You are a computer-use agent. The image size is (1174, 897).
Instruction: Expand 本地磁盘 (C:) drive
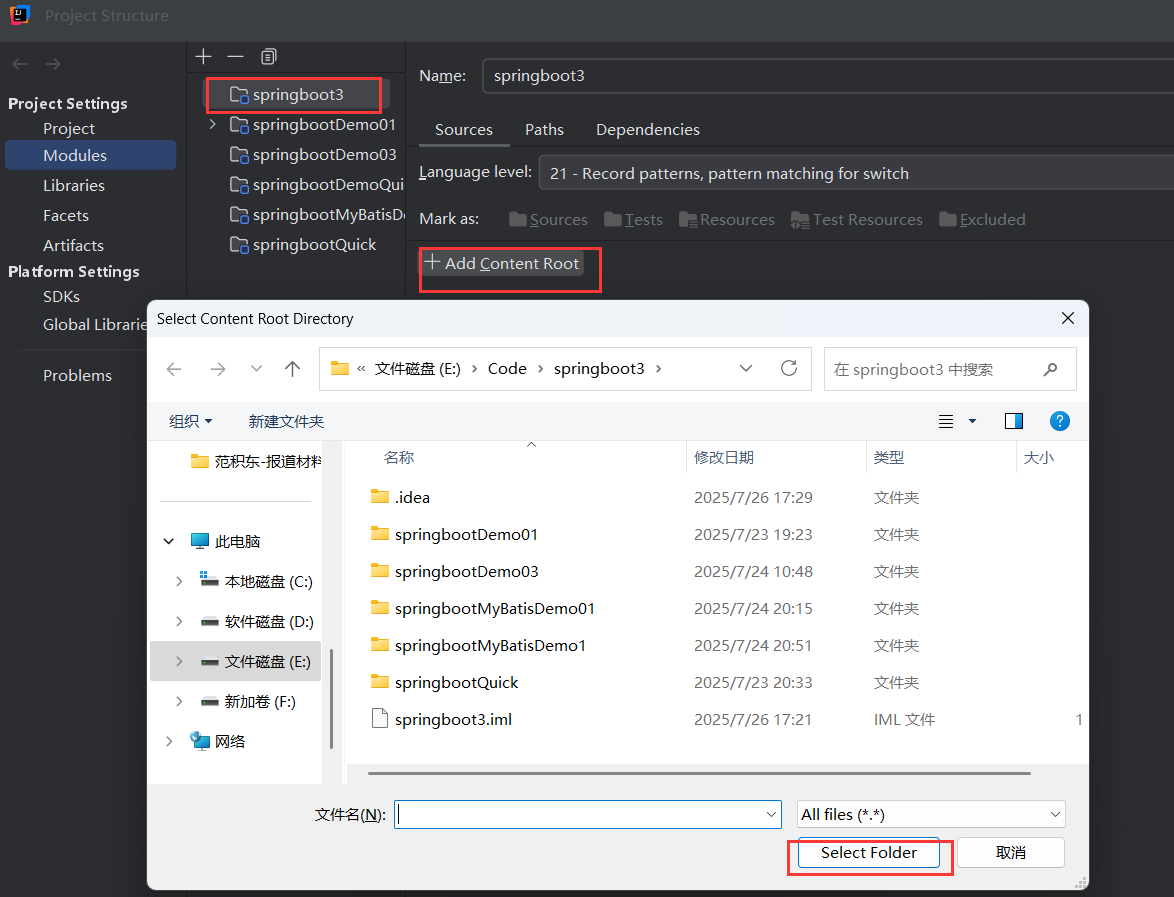click(179, 582)
